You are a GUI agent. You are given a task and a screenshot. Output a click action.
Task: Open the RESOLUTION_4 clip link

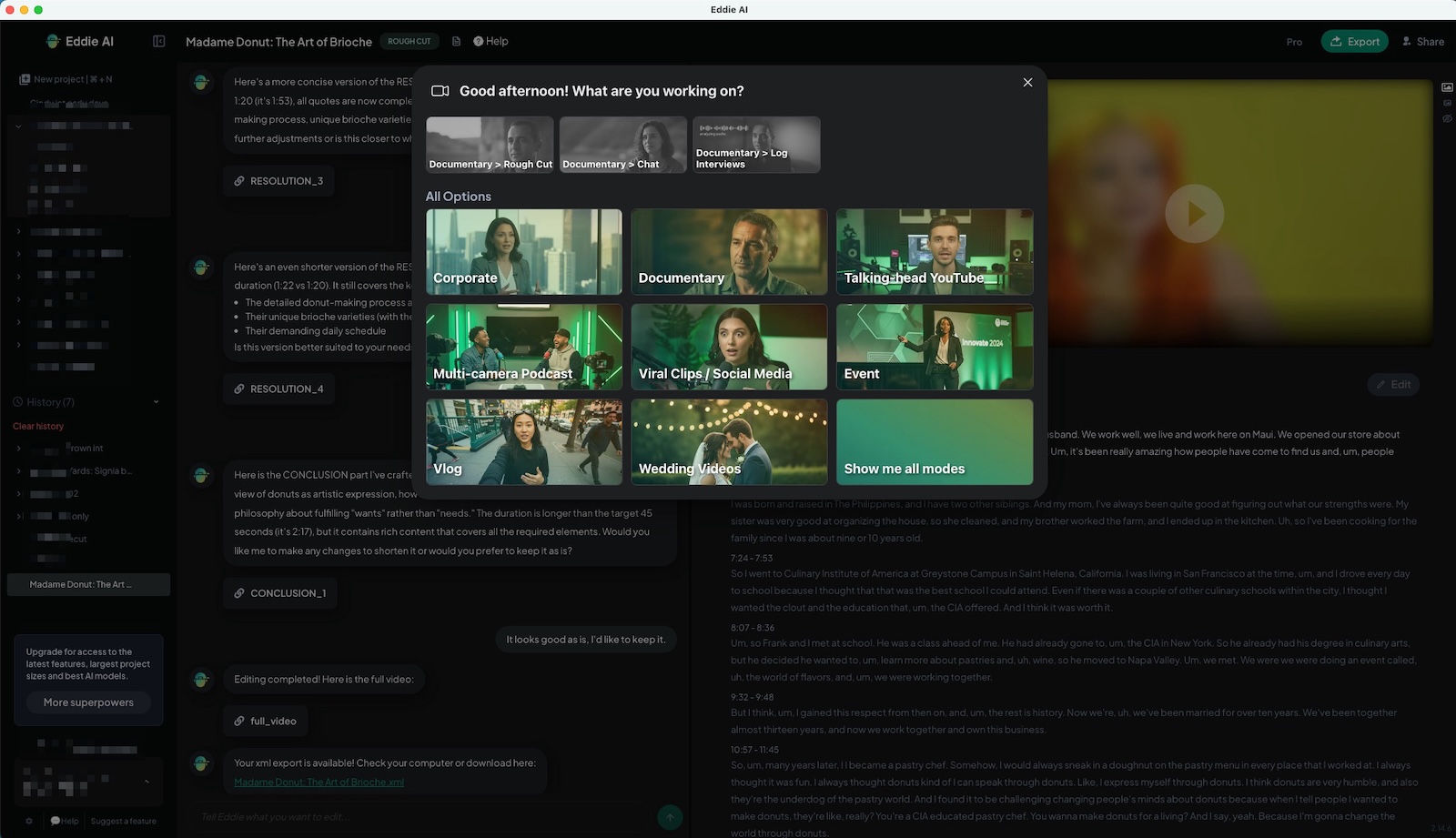[x=278, y=389]
